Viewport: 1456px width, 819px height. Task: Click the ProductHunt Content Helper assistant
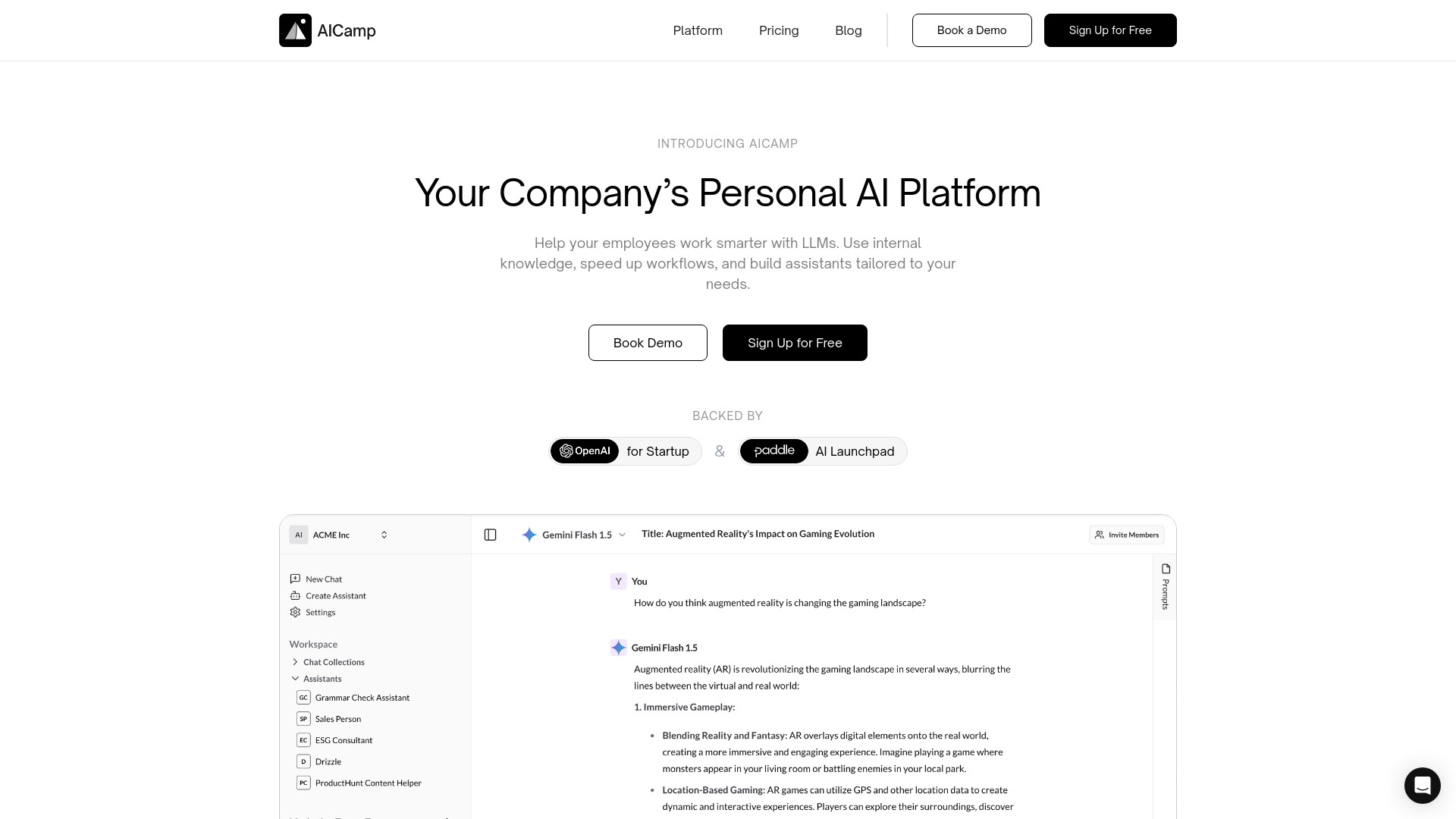pos(368,783)
